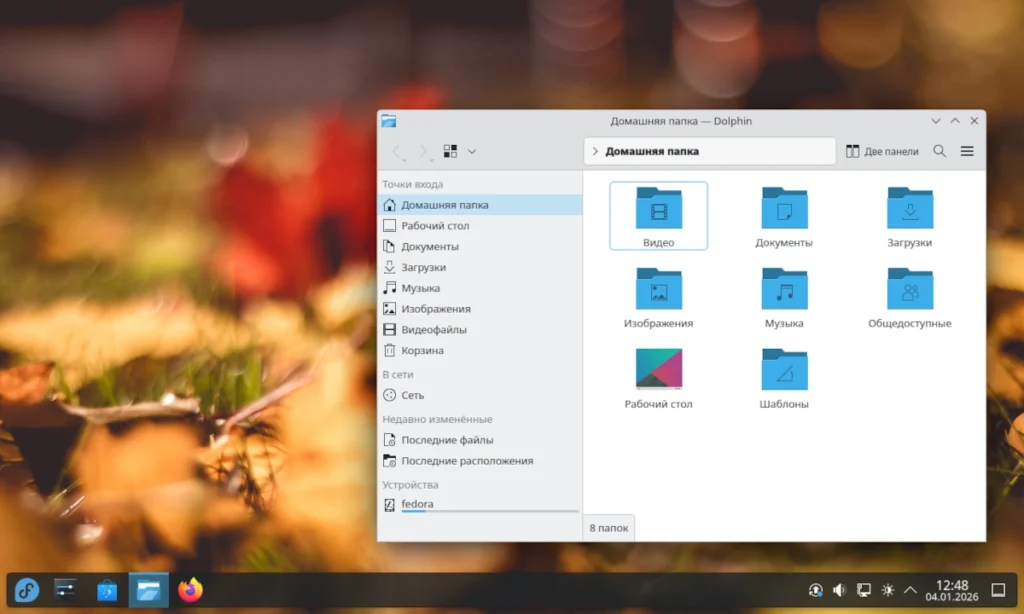The image size is (1024, 614).
Task: Toggle Две панели split view
Action: click(882, 152)
